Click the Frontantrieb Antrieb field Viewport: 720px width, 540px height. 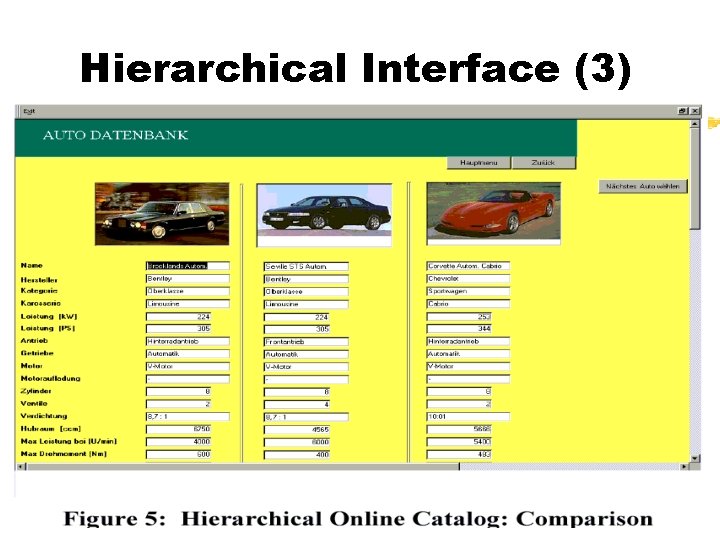coord(306,342)
